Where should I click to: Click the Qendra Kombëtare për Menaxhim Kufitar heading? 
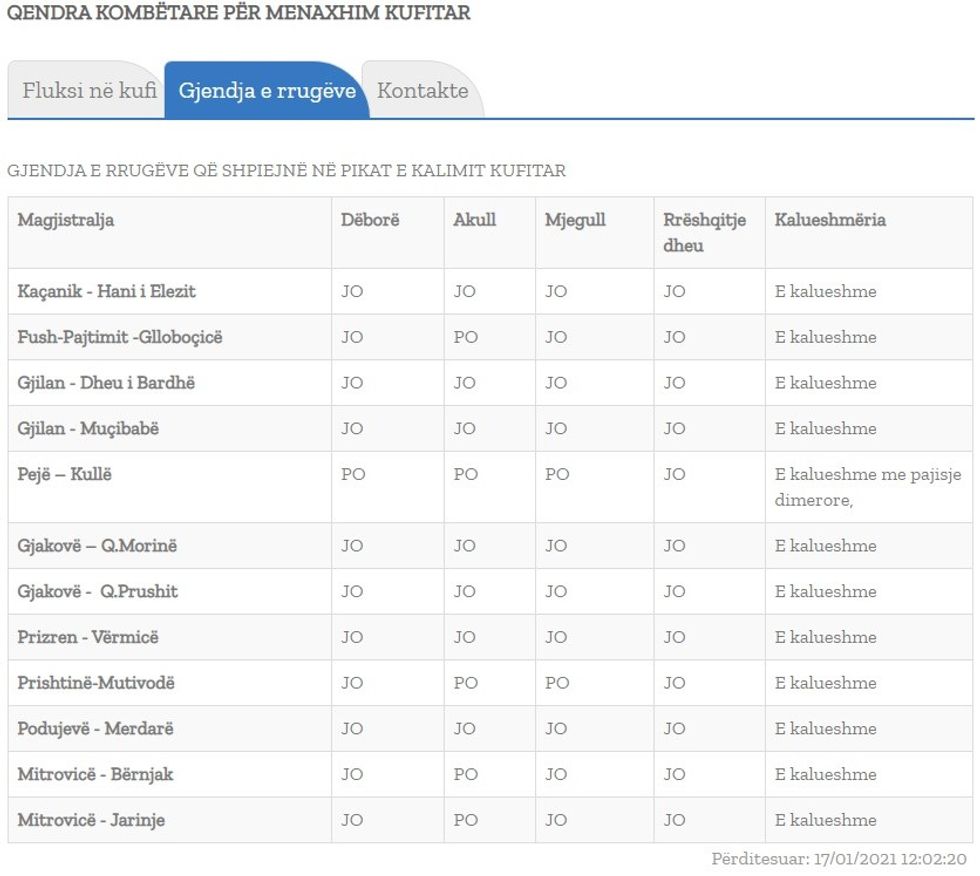pos(239,14)
